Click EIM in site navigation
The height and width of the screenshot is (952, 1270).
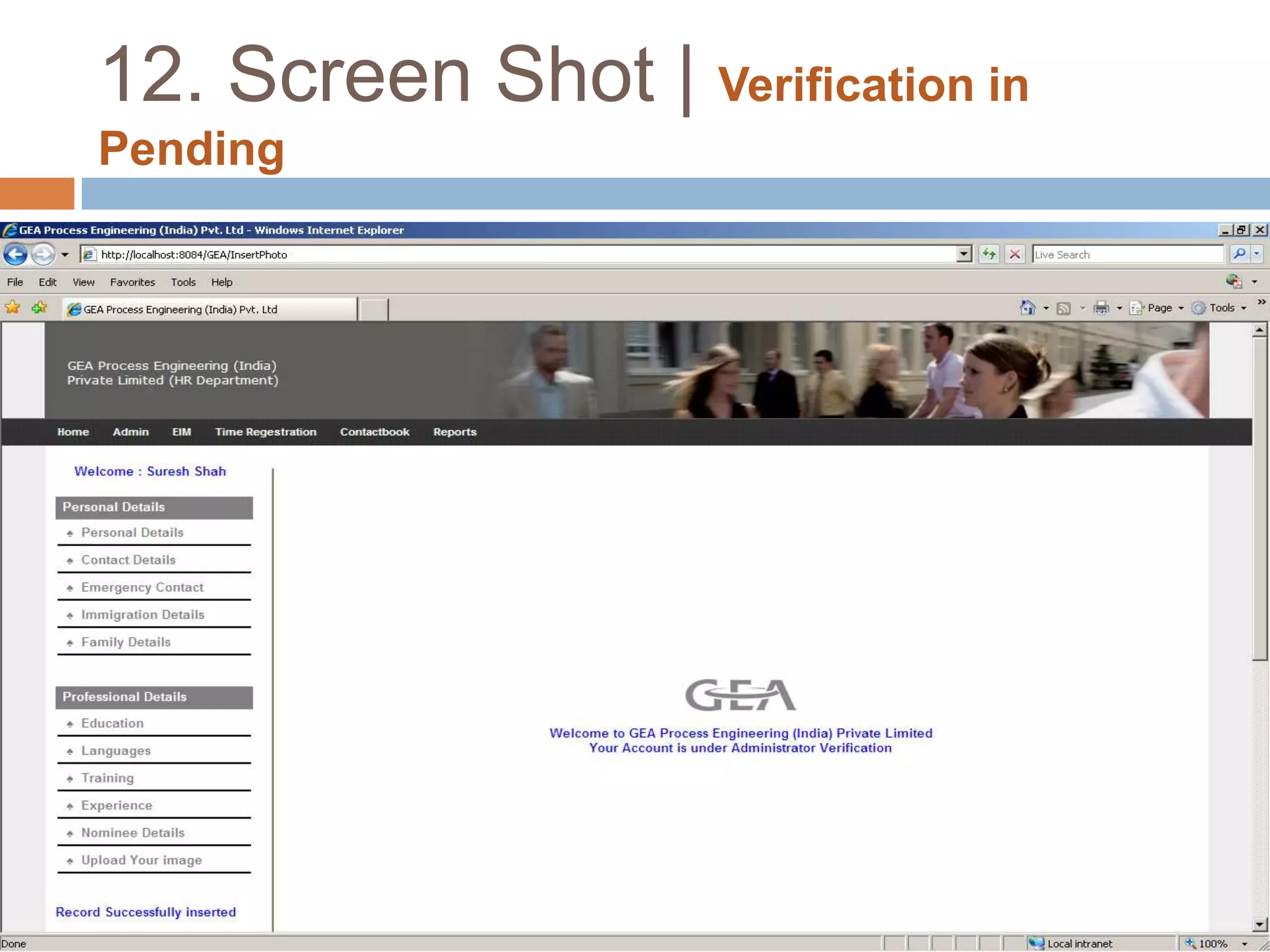[182, 432]
